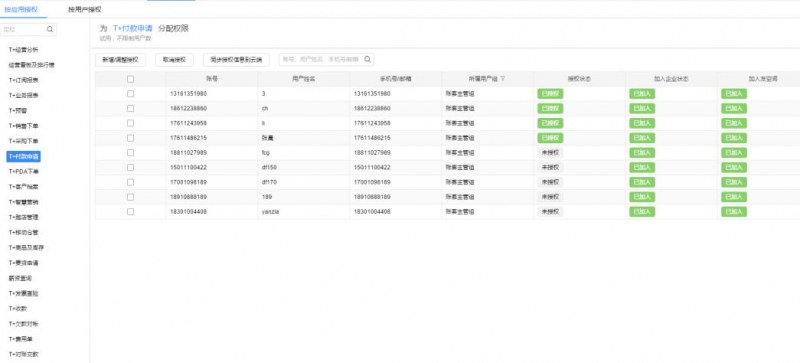
Task: Select T+经营分析 in the sidebar
Action: coord(23,50)
